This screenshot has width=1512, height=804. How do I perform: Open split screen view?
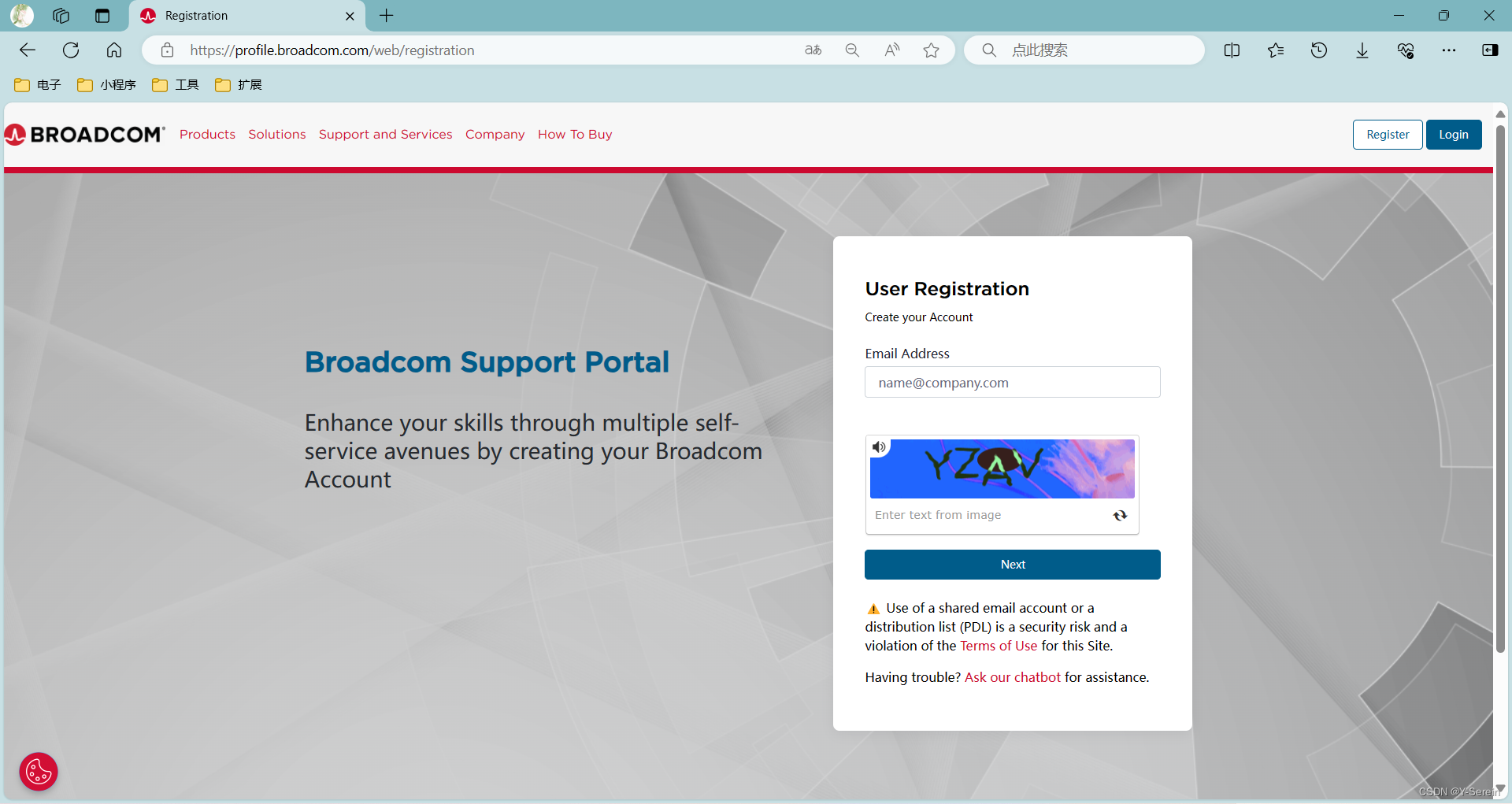(1232, 50)
